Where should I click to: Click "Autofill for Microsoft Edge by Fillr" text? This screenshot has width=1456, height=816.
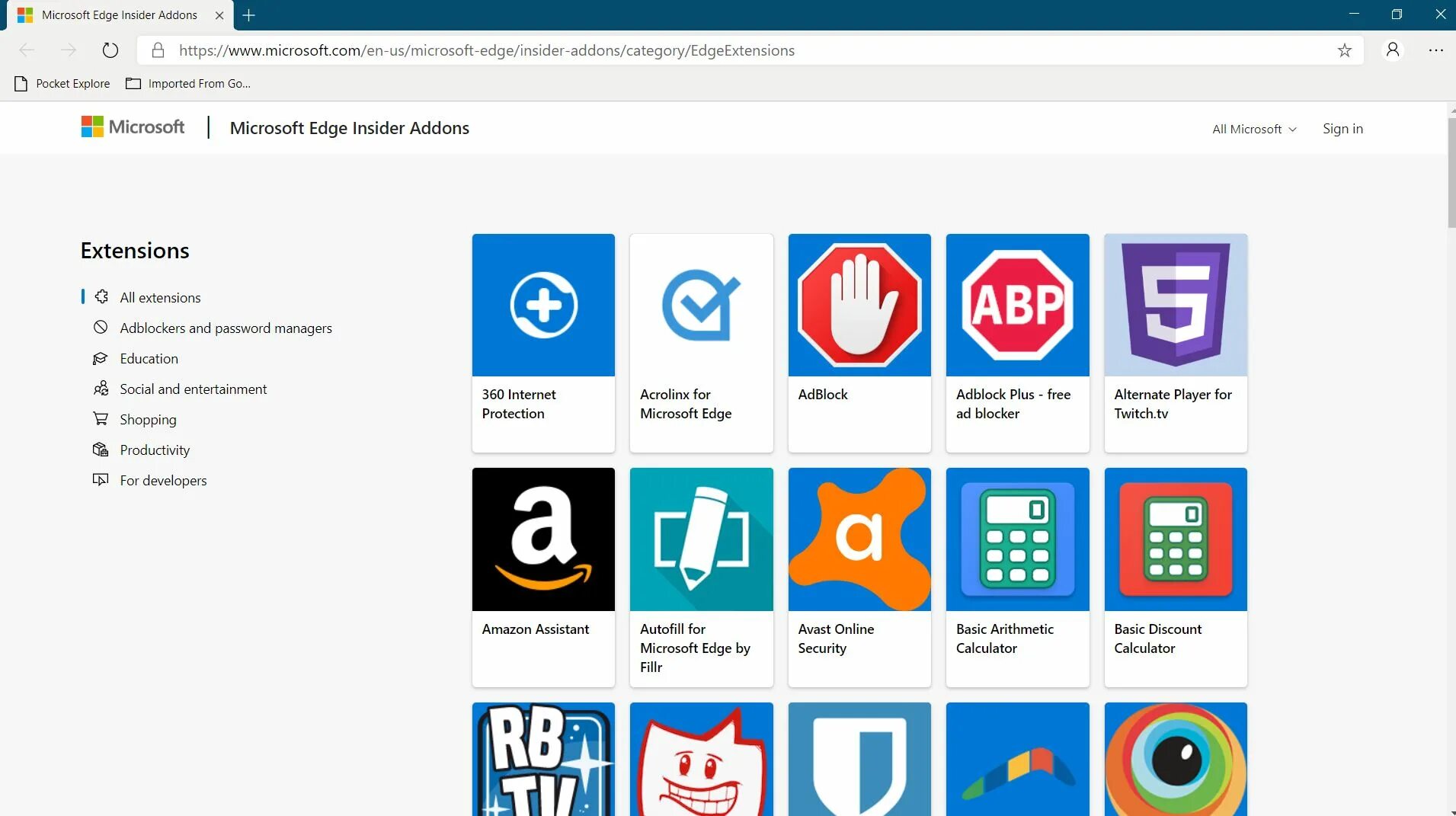(695, 648)
